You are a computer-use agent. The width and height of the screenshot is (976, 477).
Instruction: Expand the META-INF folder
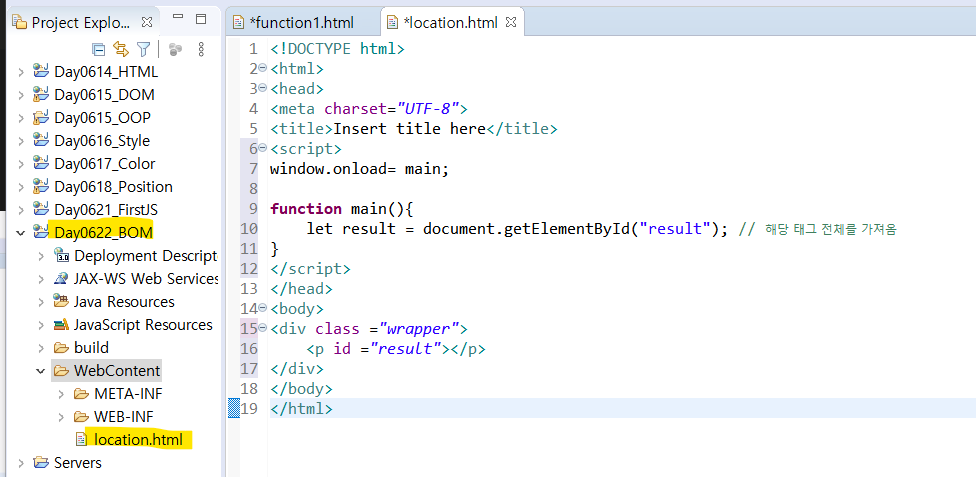[61, 394]
